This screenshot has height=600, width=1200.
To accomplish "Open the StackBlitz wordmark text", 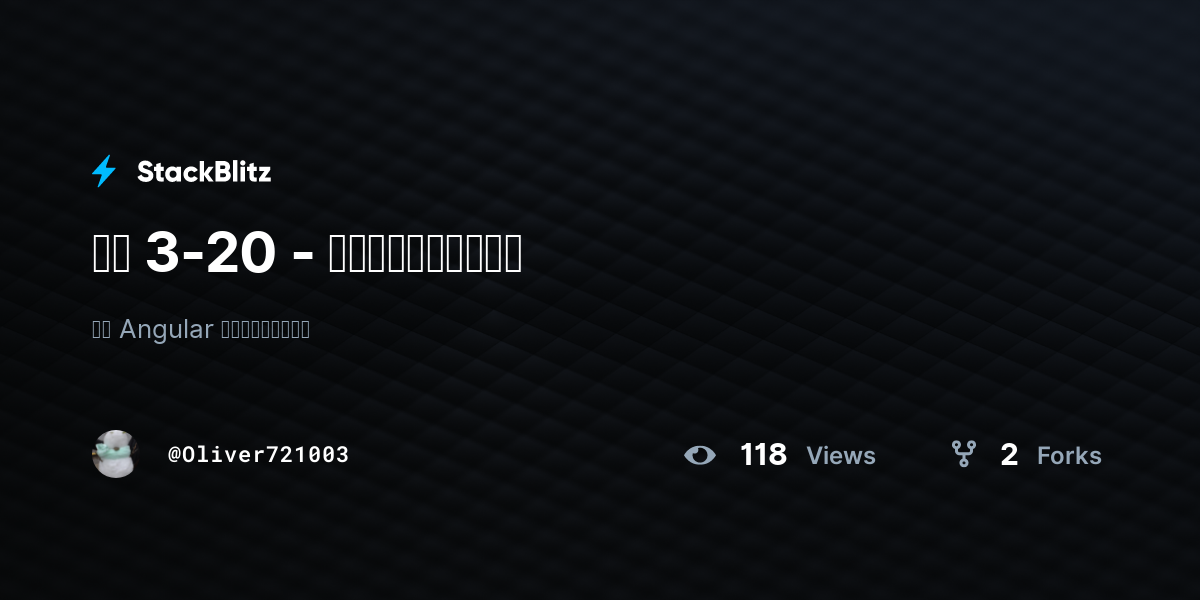I will pos(204,172).
